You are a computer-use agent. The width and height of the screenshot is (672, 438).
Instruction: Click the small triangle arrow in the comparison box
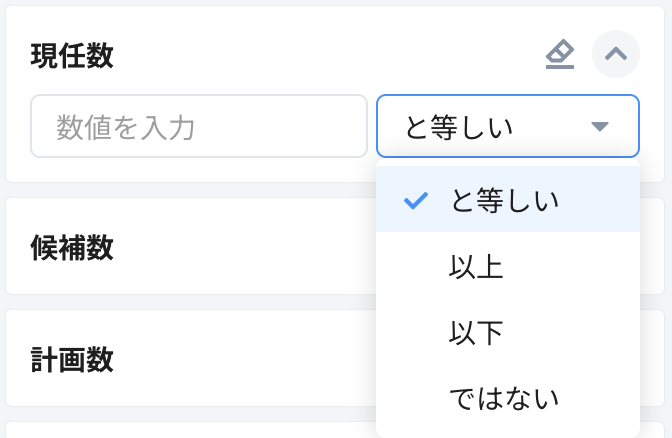tap(599, 127)
